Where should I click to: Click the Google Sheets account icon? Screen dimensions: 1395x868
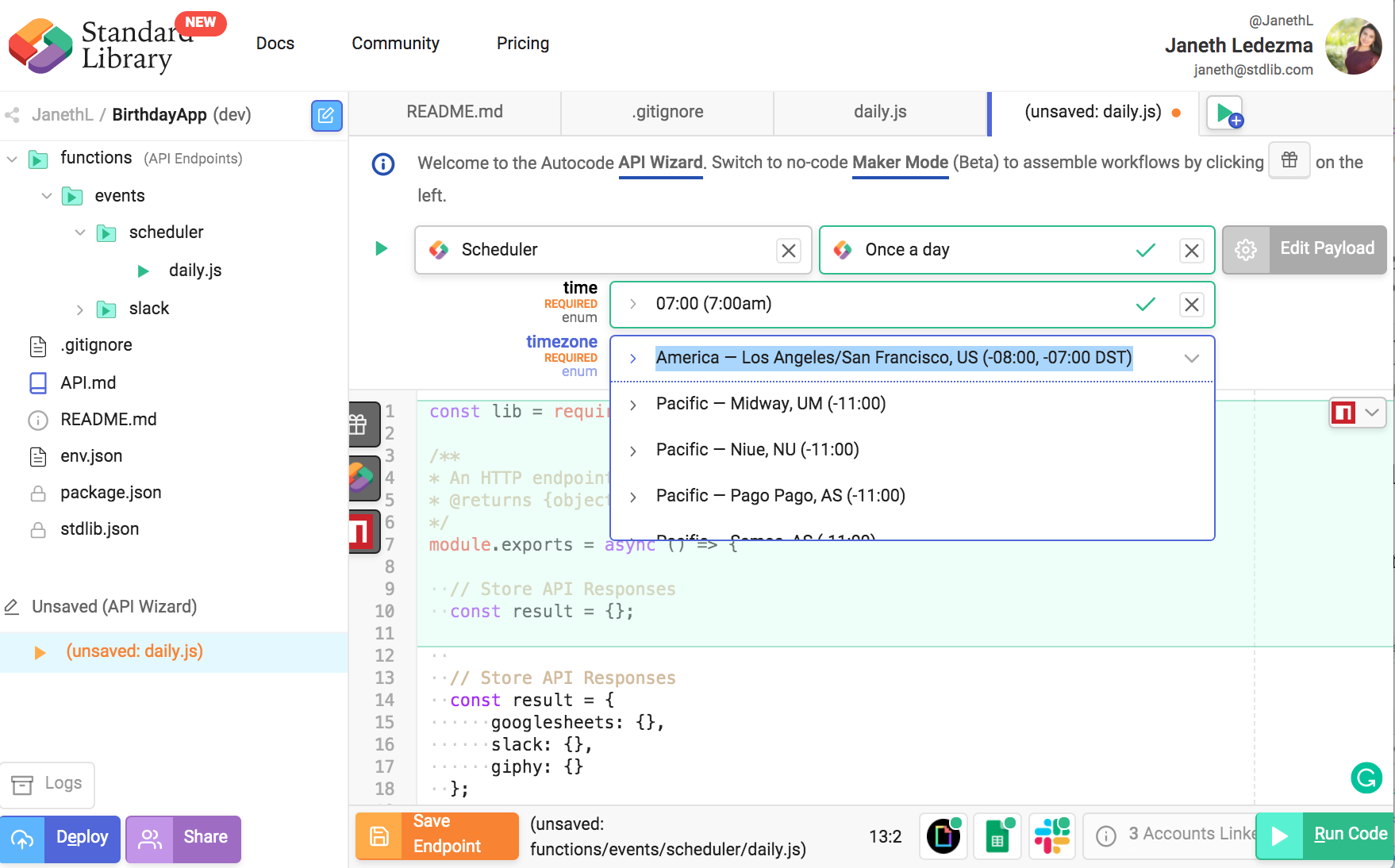998,836
